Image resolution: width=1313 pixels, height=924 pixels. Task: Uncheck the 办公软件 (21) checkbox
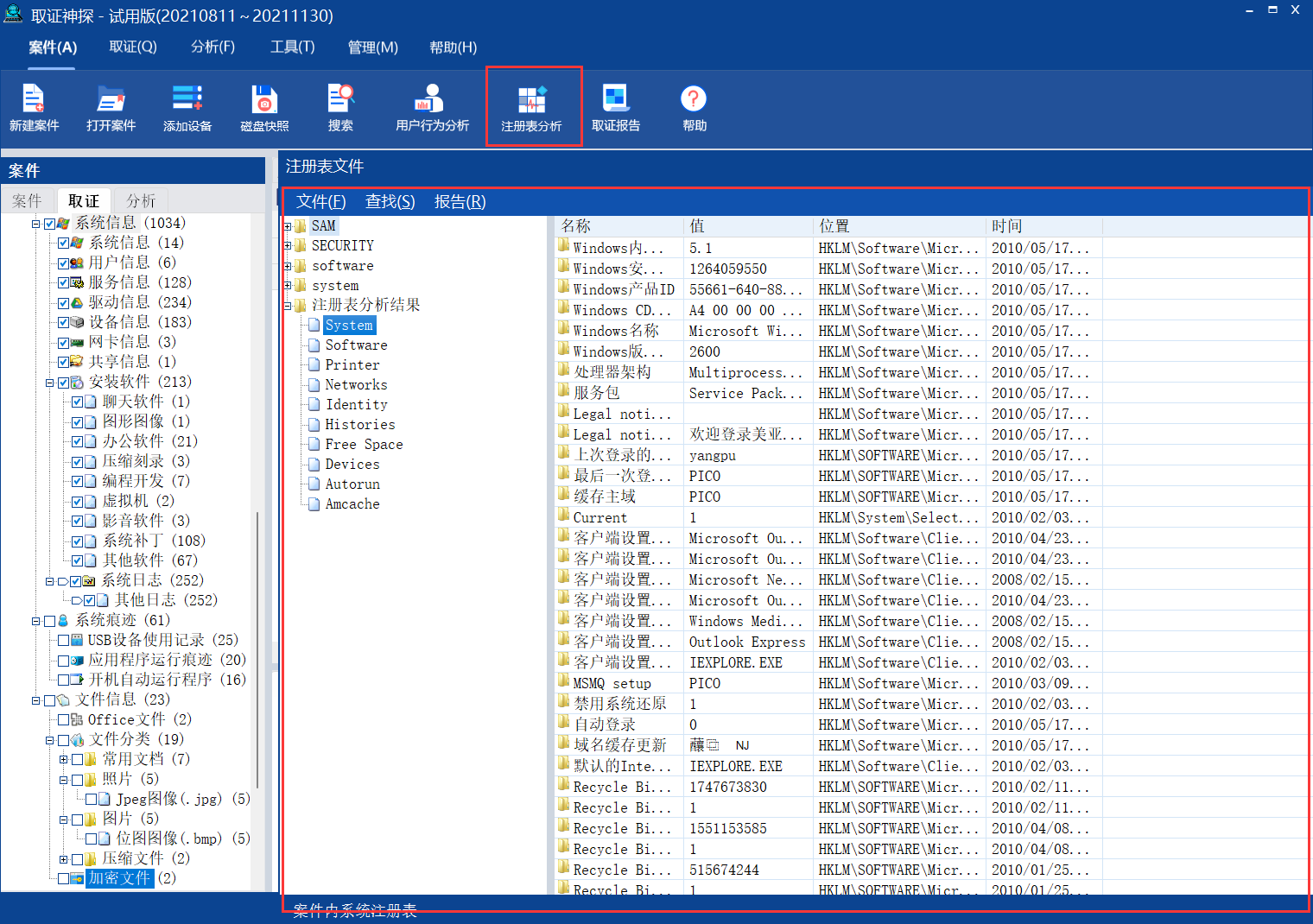77,442
